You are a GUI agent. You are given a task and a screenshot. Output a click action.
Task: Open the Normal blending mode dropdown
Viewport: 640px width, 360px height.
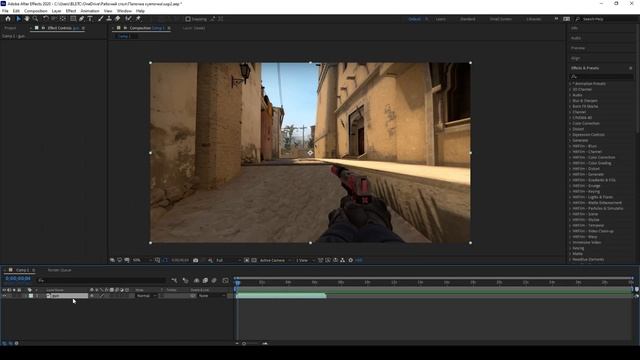click(146, 296)
